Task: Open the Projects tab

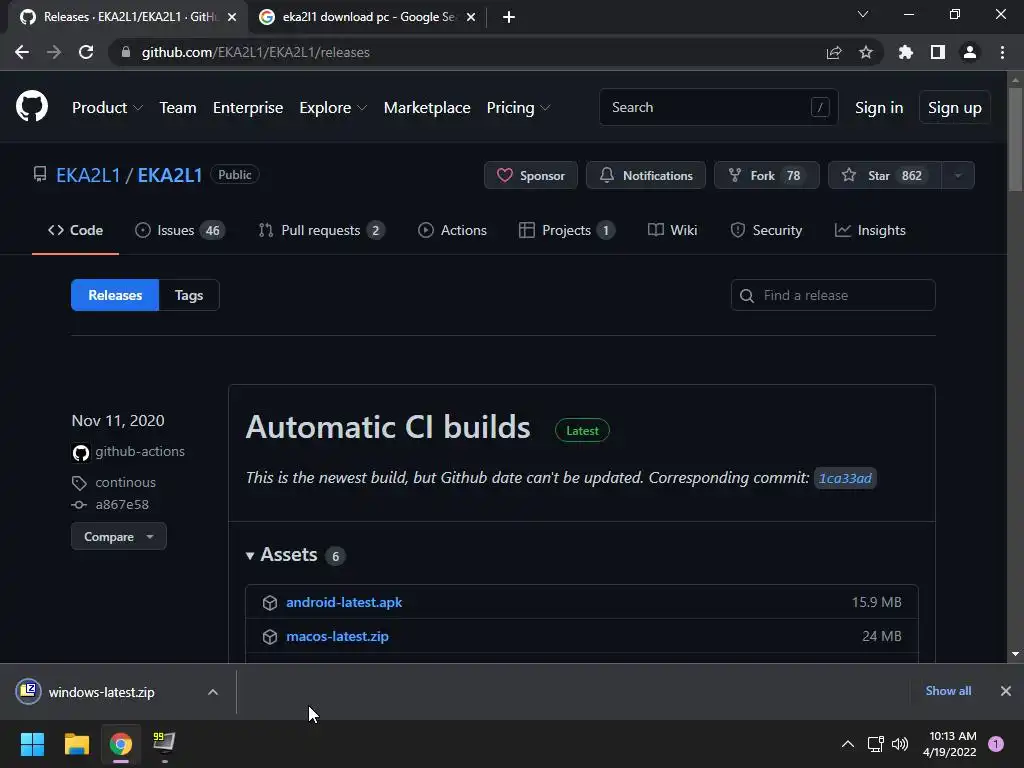Action: pos(566,230)
